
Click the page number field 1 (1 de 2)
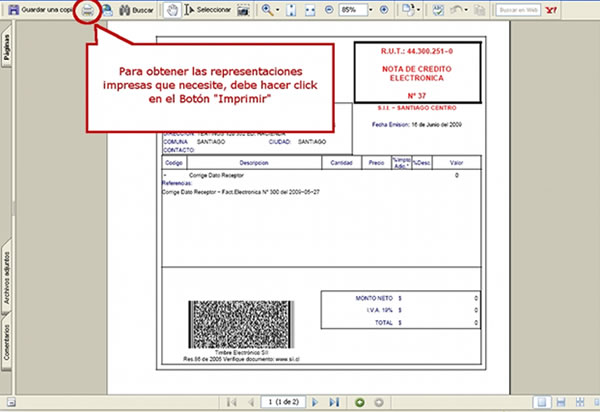tap(284, 402)
